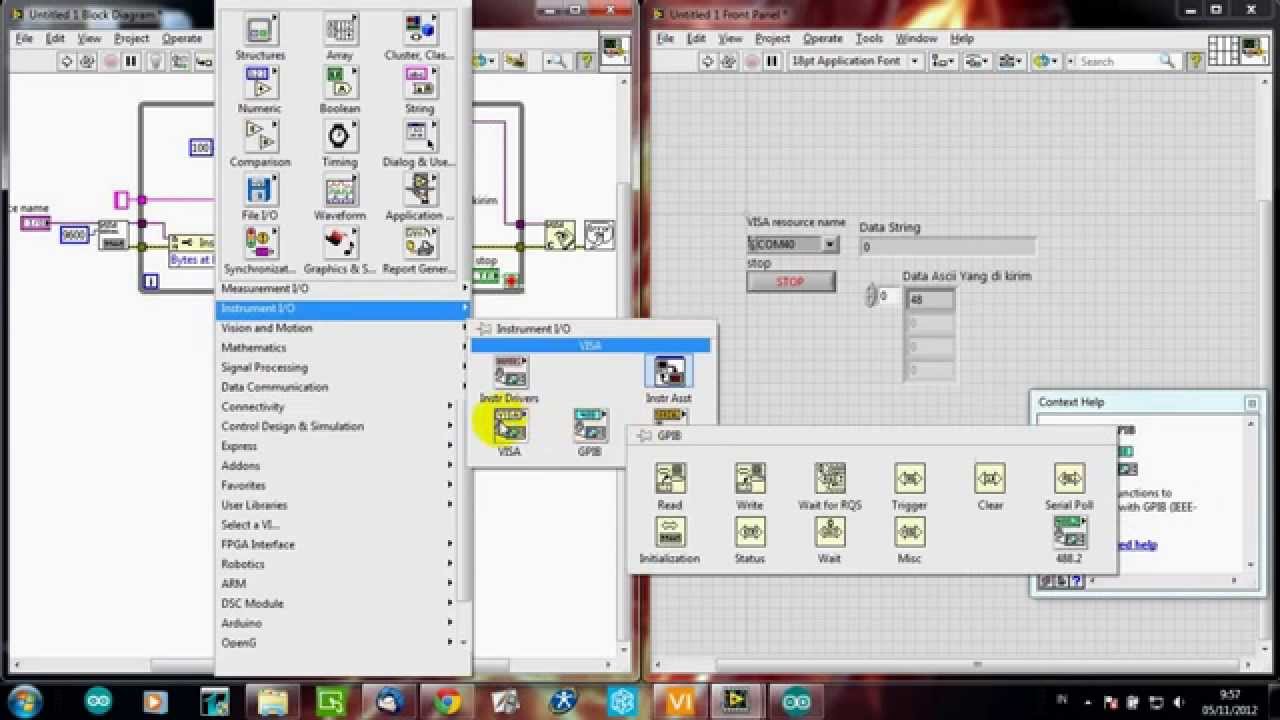This screenshot has height=720, width=1280.
Task: Open the Numeric functions palette icon
Action: tap(260, 82)
